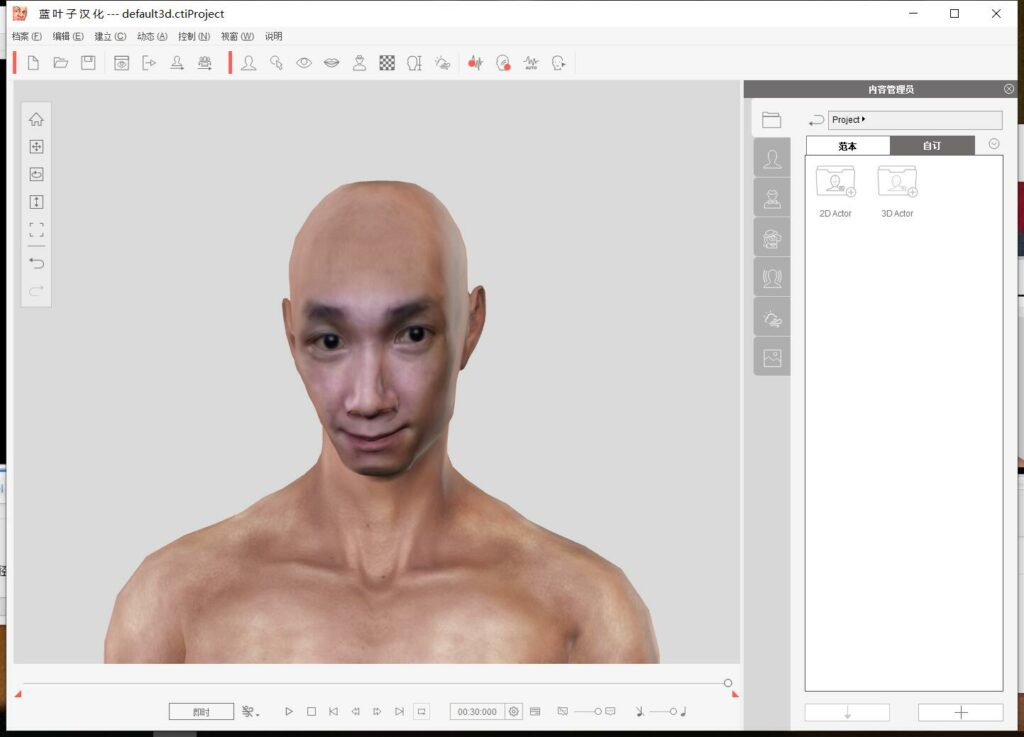1024x737 pixels.
Task: Click the save project icon
Action: pos(88,63)
